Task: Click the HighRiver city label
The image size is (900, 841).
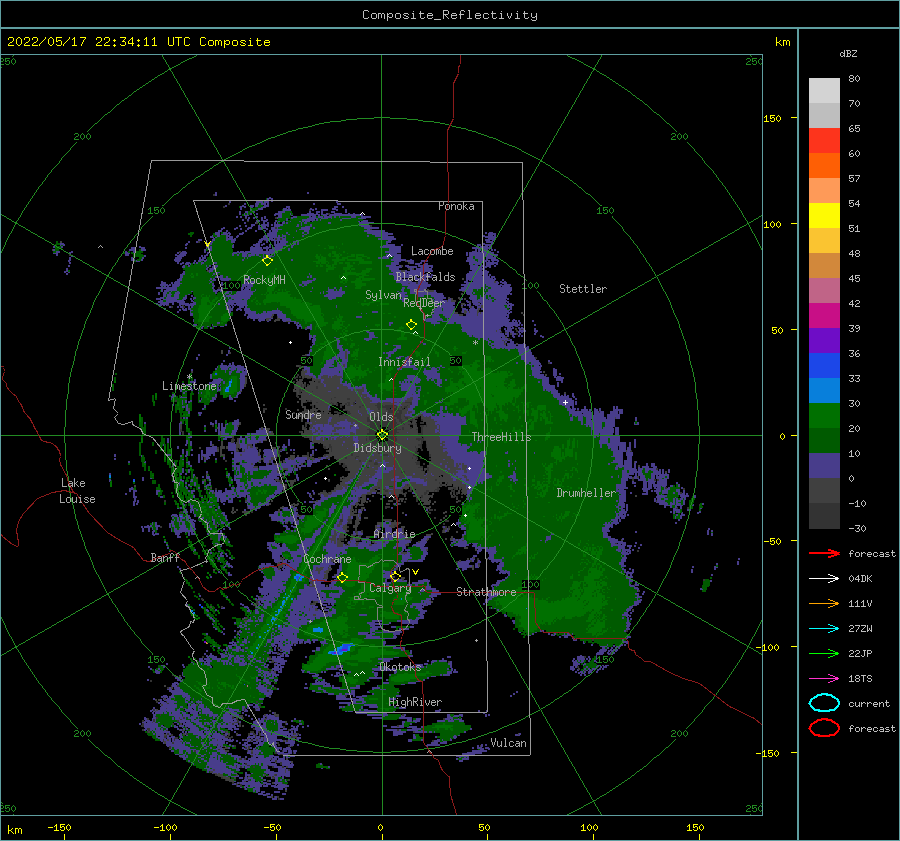Action: tap(415, 702)
